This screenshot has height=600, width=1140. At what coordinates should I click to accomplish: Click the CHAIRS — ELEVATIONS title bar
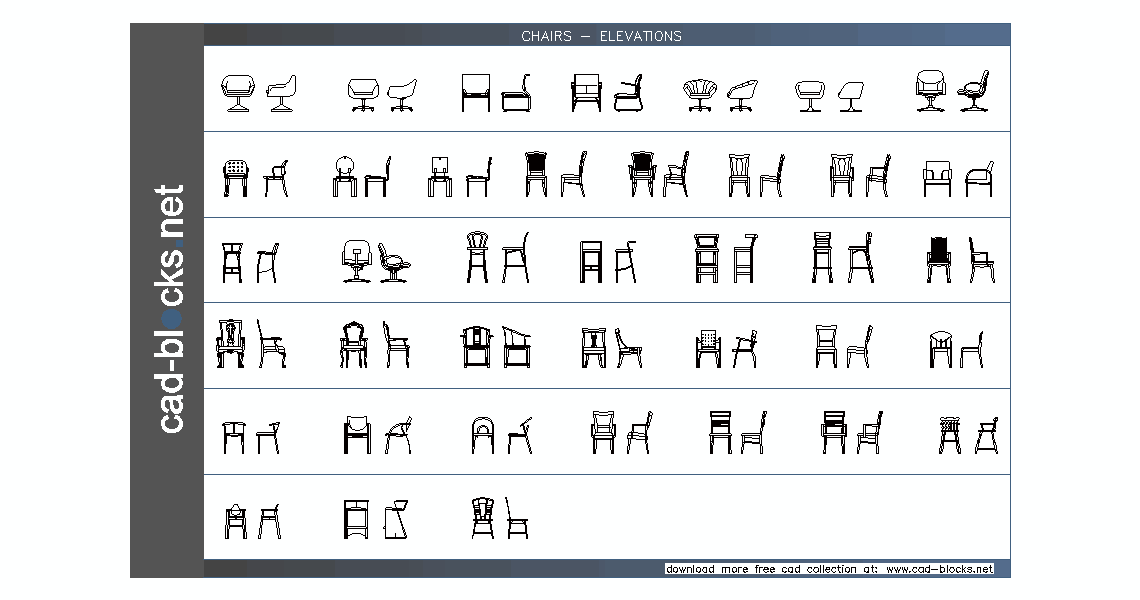click(600, 36)
